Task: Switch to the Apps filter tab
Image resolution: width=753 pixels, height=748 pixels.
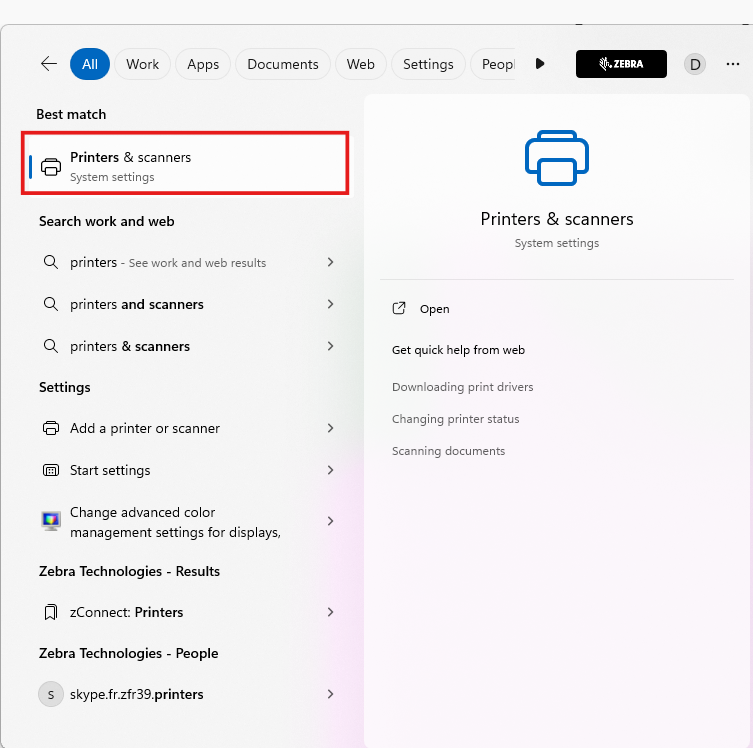Action: [203, 64]
